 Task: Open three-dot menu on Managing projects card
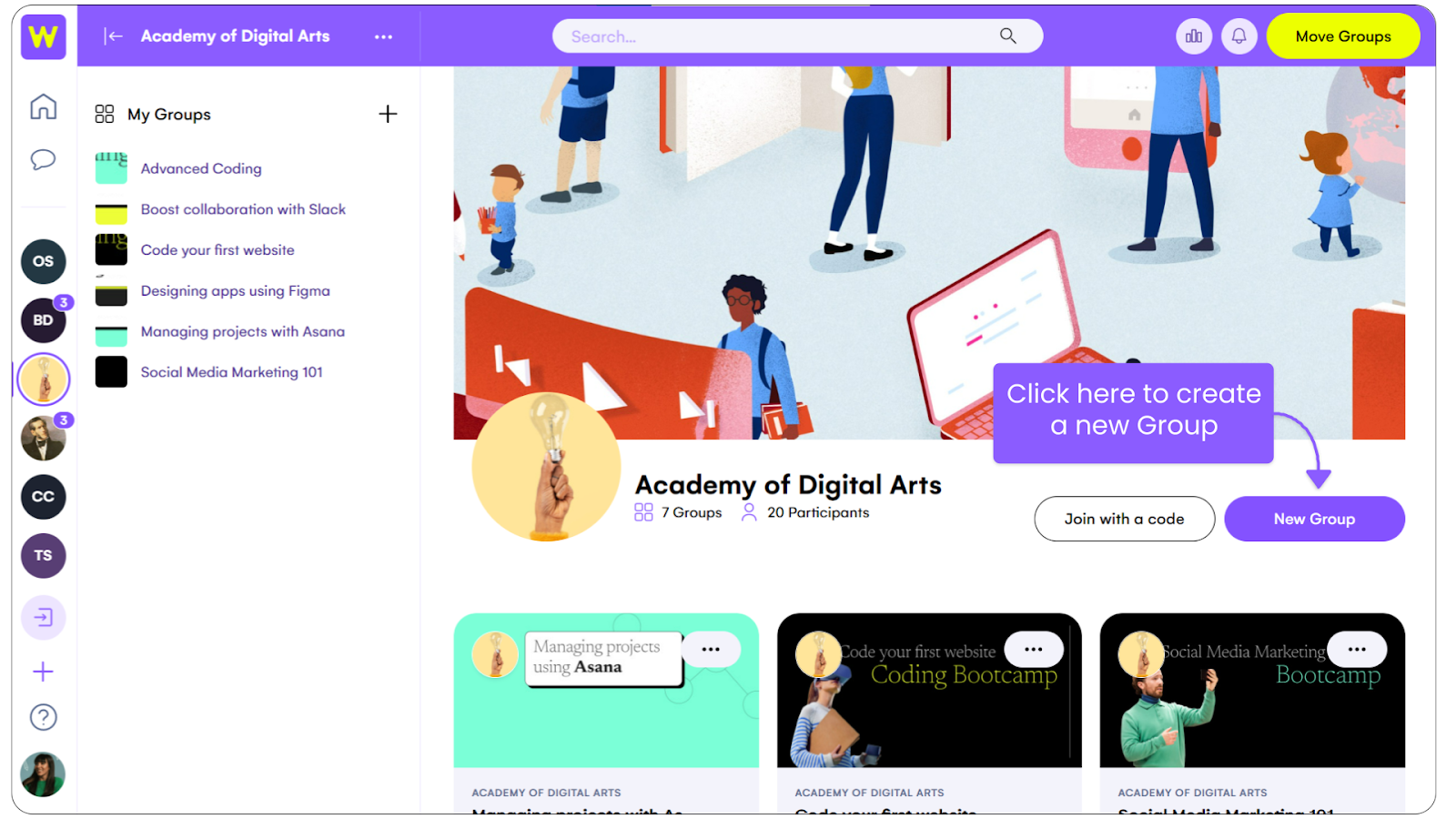coord(711,649)
